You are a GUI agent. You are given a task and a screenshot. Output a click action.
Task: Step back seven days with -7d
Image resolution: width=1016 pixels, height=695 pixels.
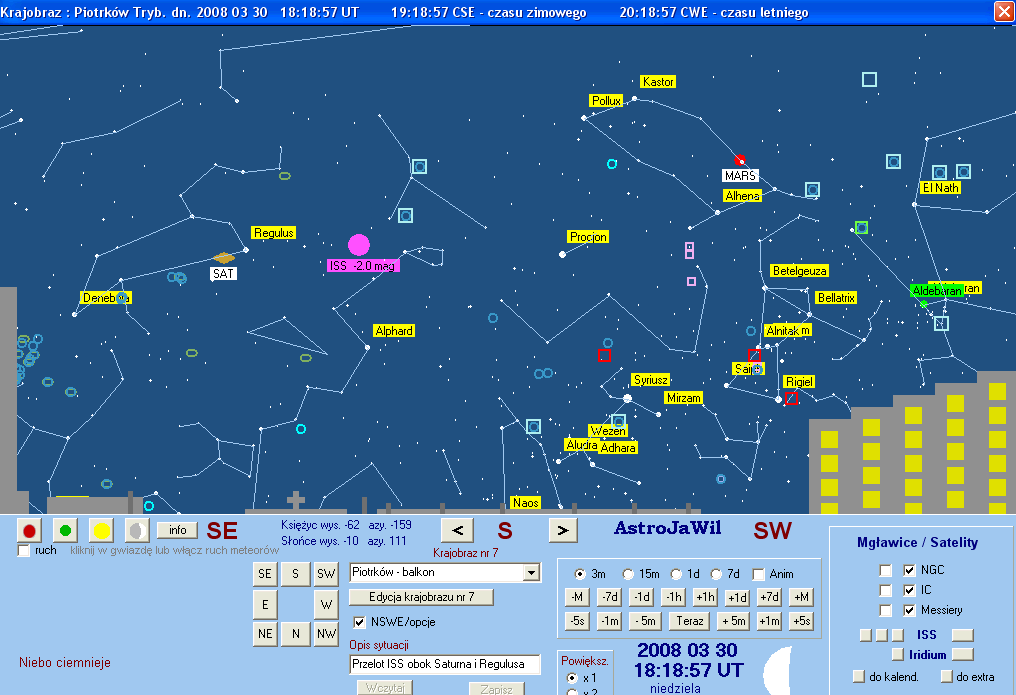point(609,597)
